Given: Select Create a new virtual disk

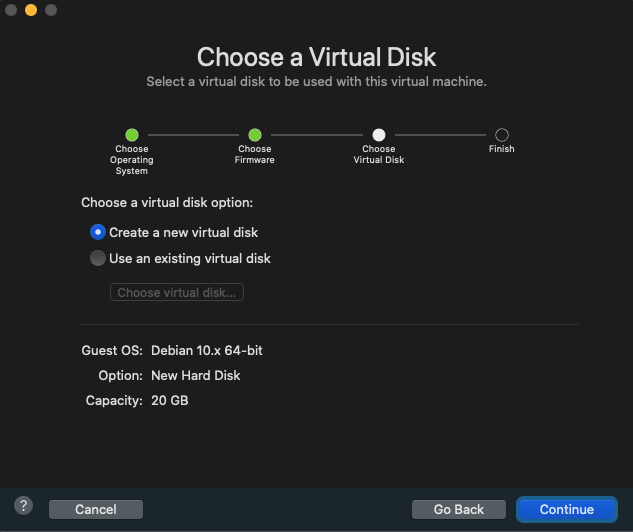Looking at the screenshot, I should [x=98, y=232].
